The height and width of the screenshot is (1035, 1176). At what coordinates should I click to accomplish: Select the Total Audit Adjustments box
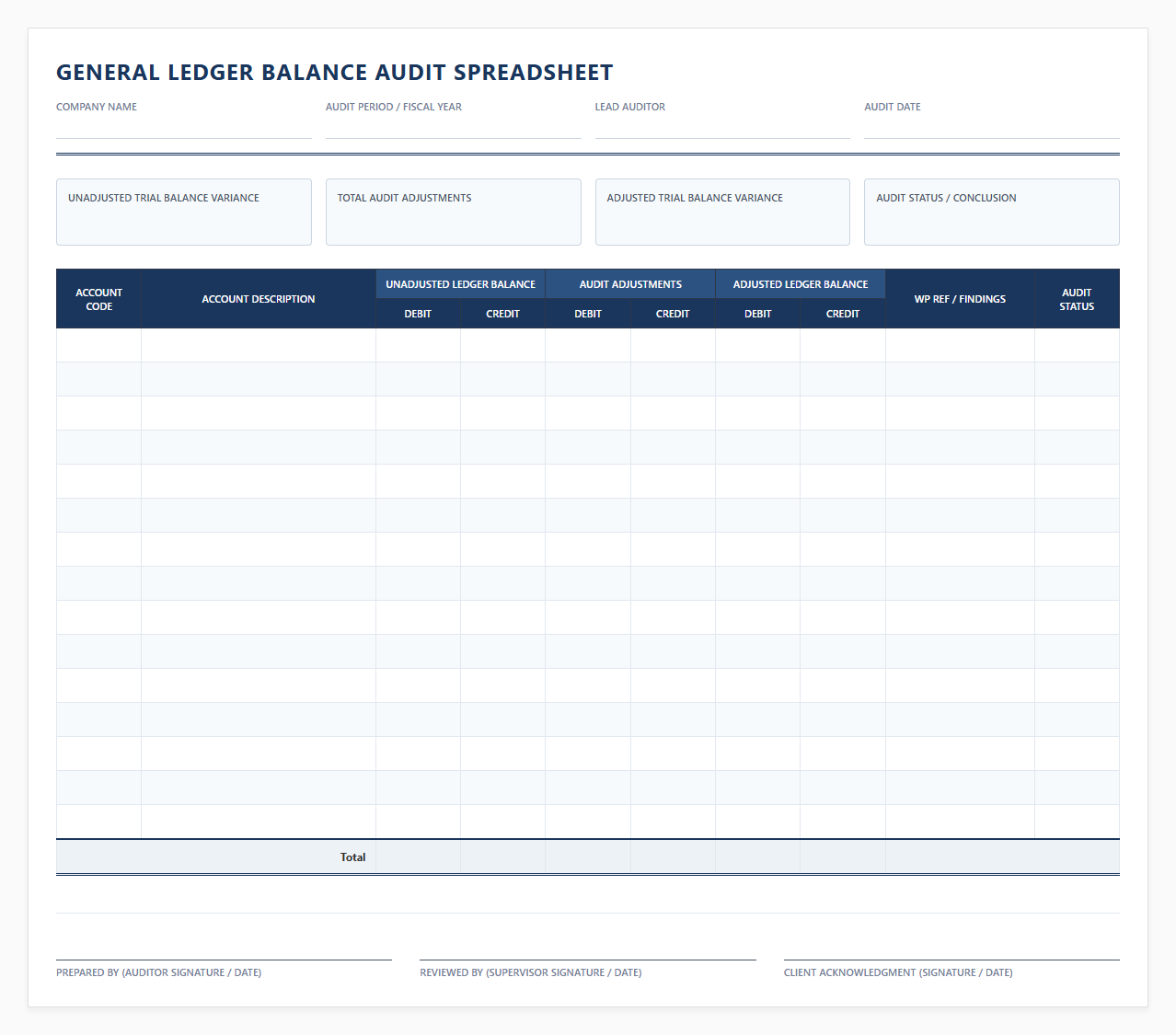(x=453, y=212)
